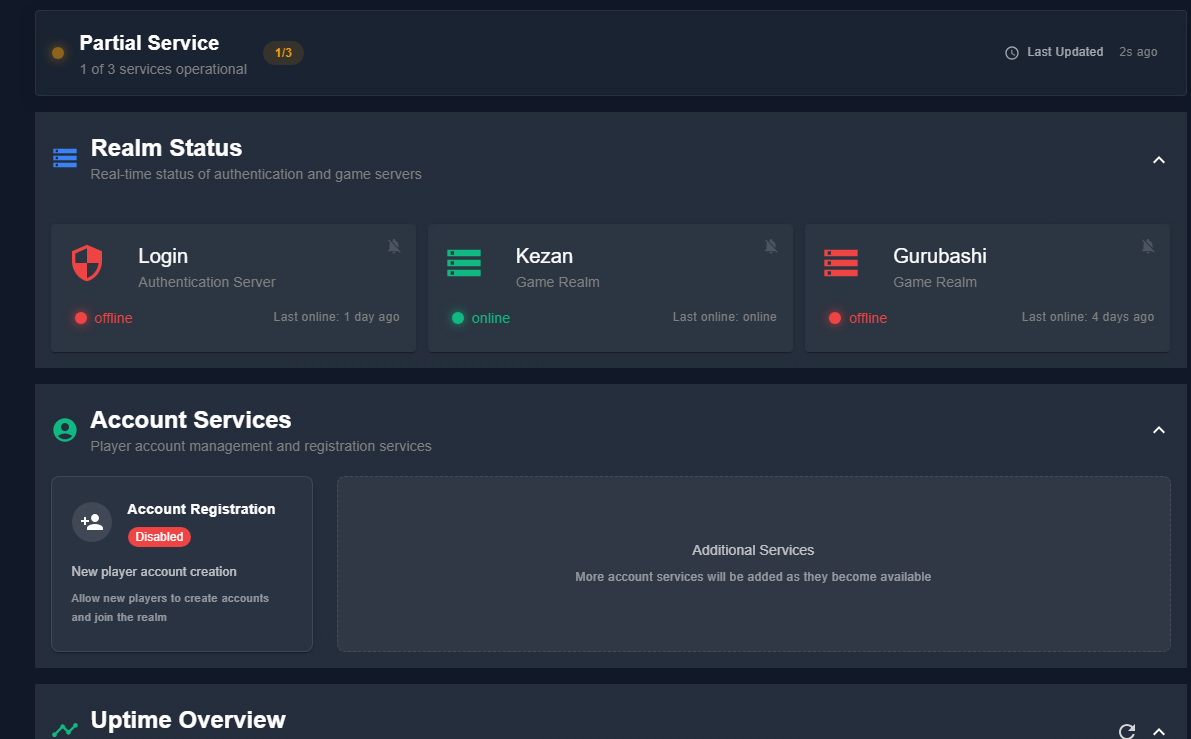Refresh the Uptime Overview data
The width and height of the screenshot is (1191, 739).
pyautogui.click(x=1127, y=731)
